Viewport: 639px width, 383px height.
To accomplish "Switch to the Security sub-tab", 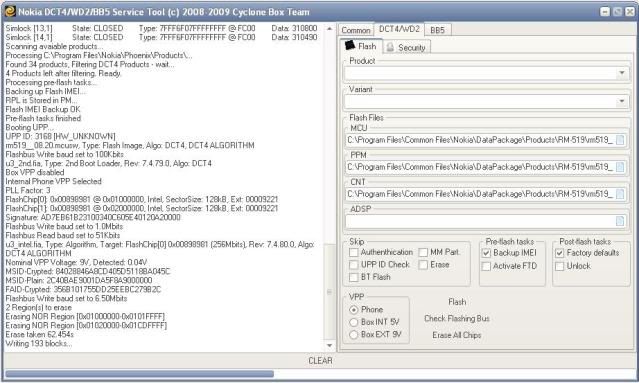I will [406, 47].
